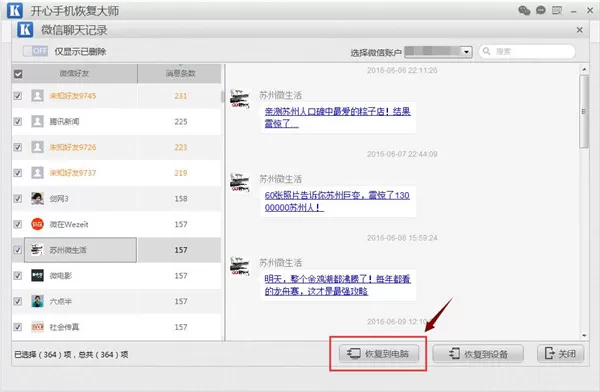Image resolution: width=600 pixels, height=392 pixels.
Task: Sort by 微信好友 column header
Action: (74, 73)
